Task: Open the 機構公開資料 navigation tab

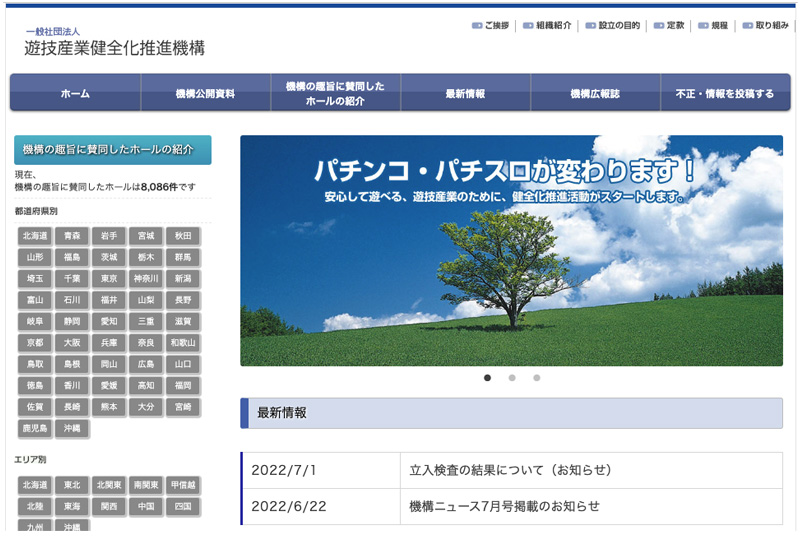Action: (x=205, y=94)
